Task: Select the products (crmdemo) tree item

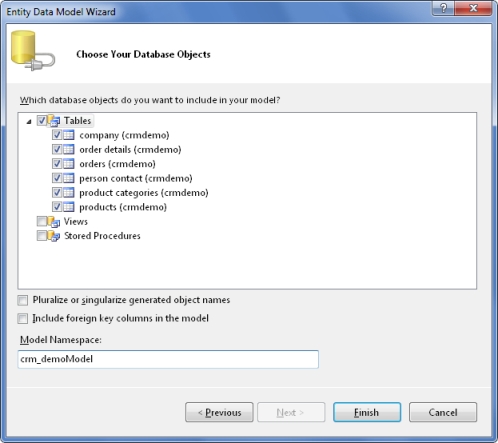Action: (123, 207)
